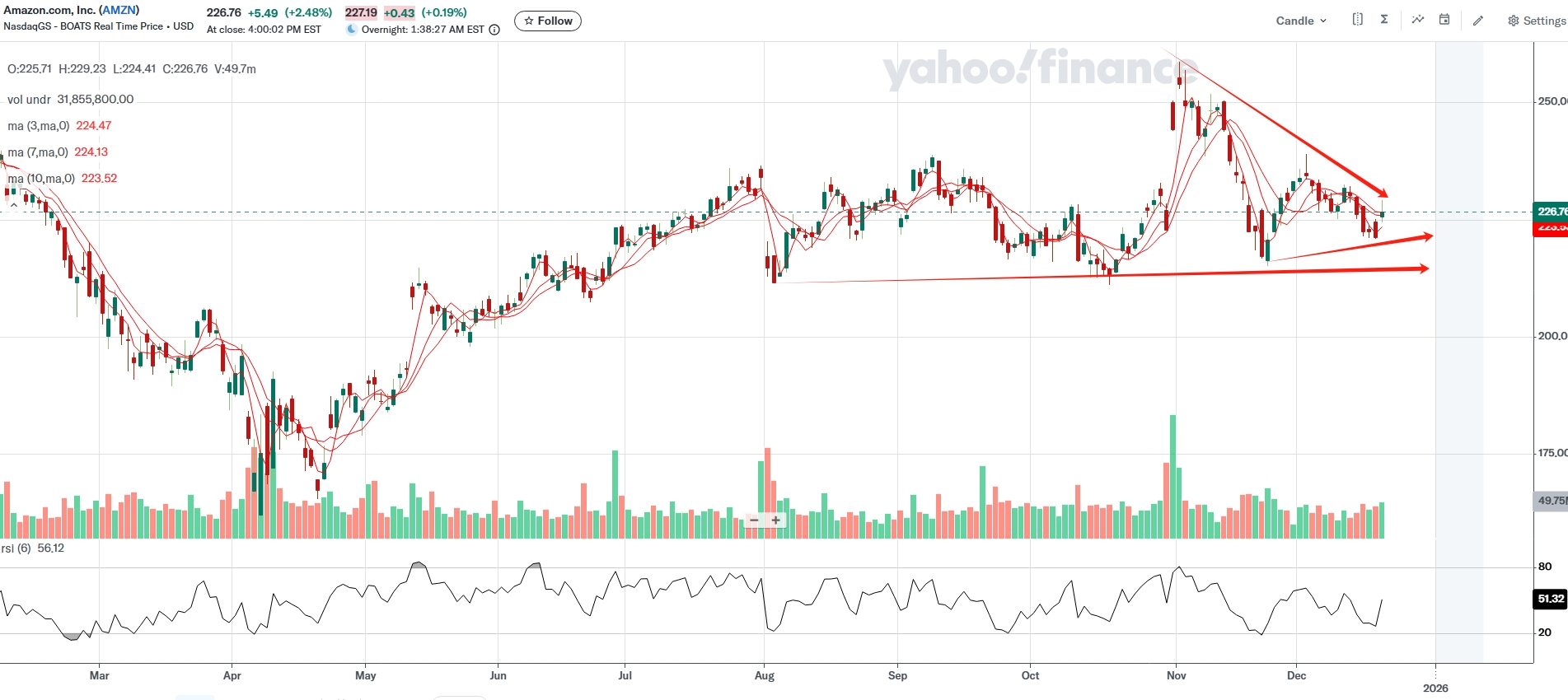Click the AMZN ticker link
This screenshot has height=700, width=1568.
[x=119, y=10]
